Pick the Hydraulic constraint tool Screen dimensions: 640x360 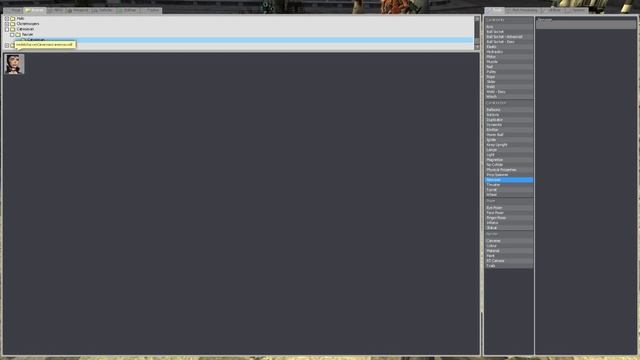coord(509,52)
